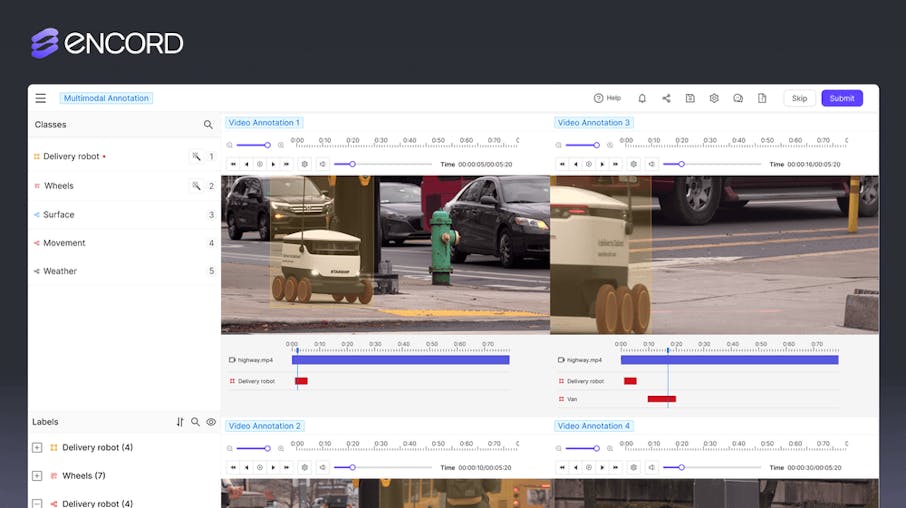
Task: Expand the Wheels (7) label group
Action: [37, 476]
